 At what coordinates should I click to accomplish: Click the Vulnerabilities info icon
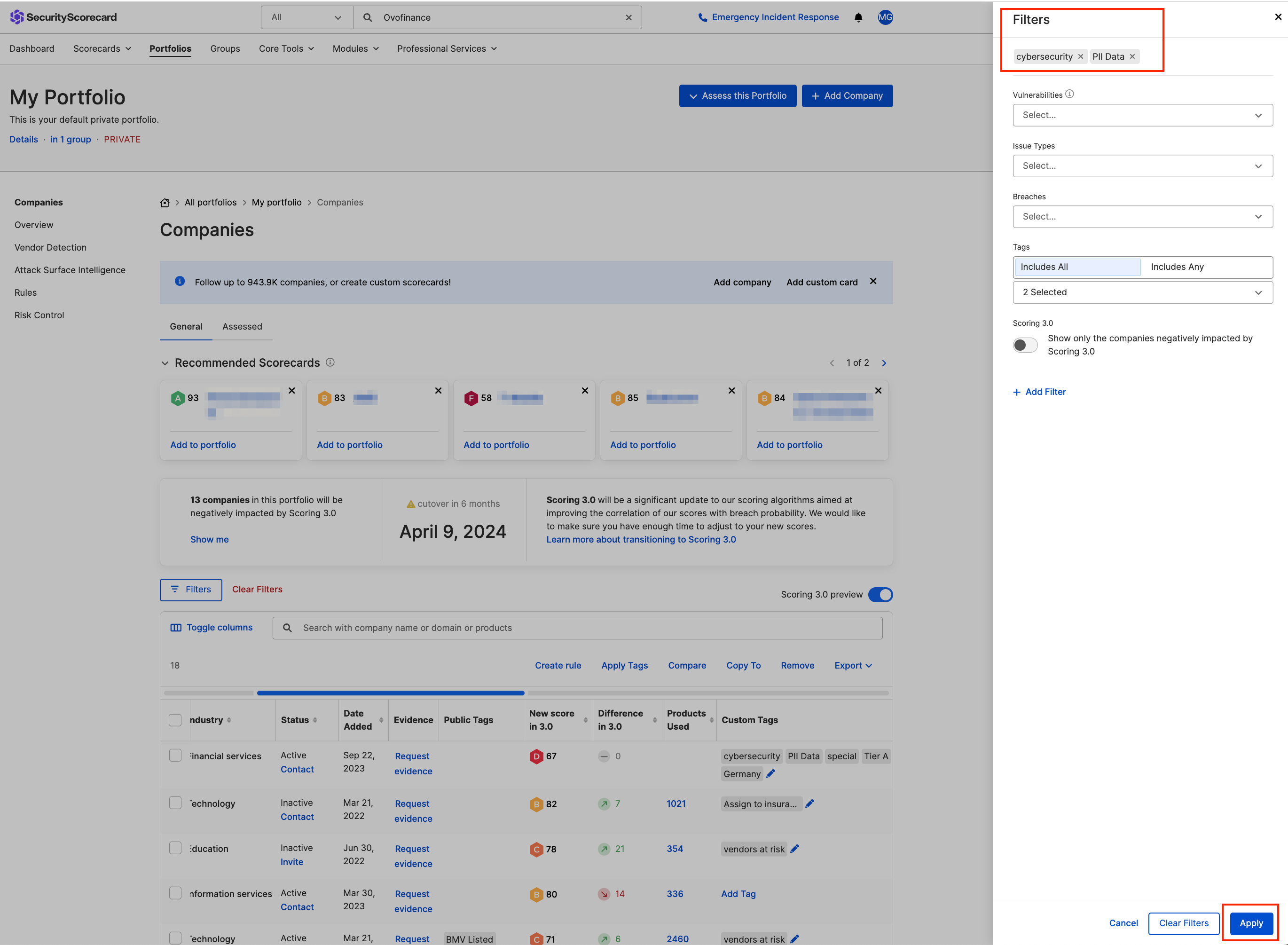click(1069, 94)
